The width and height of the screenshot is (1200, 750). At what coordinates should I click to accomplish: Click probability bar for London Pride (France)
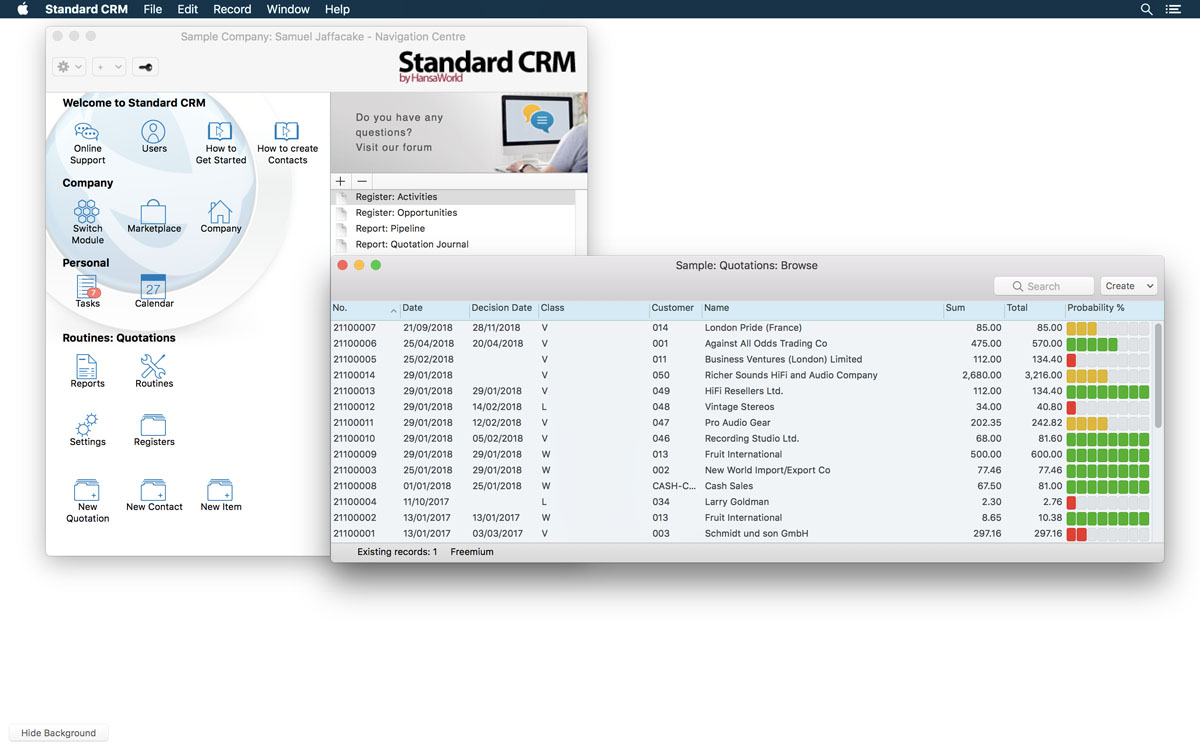[x=1107, y=328]
